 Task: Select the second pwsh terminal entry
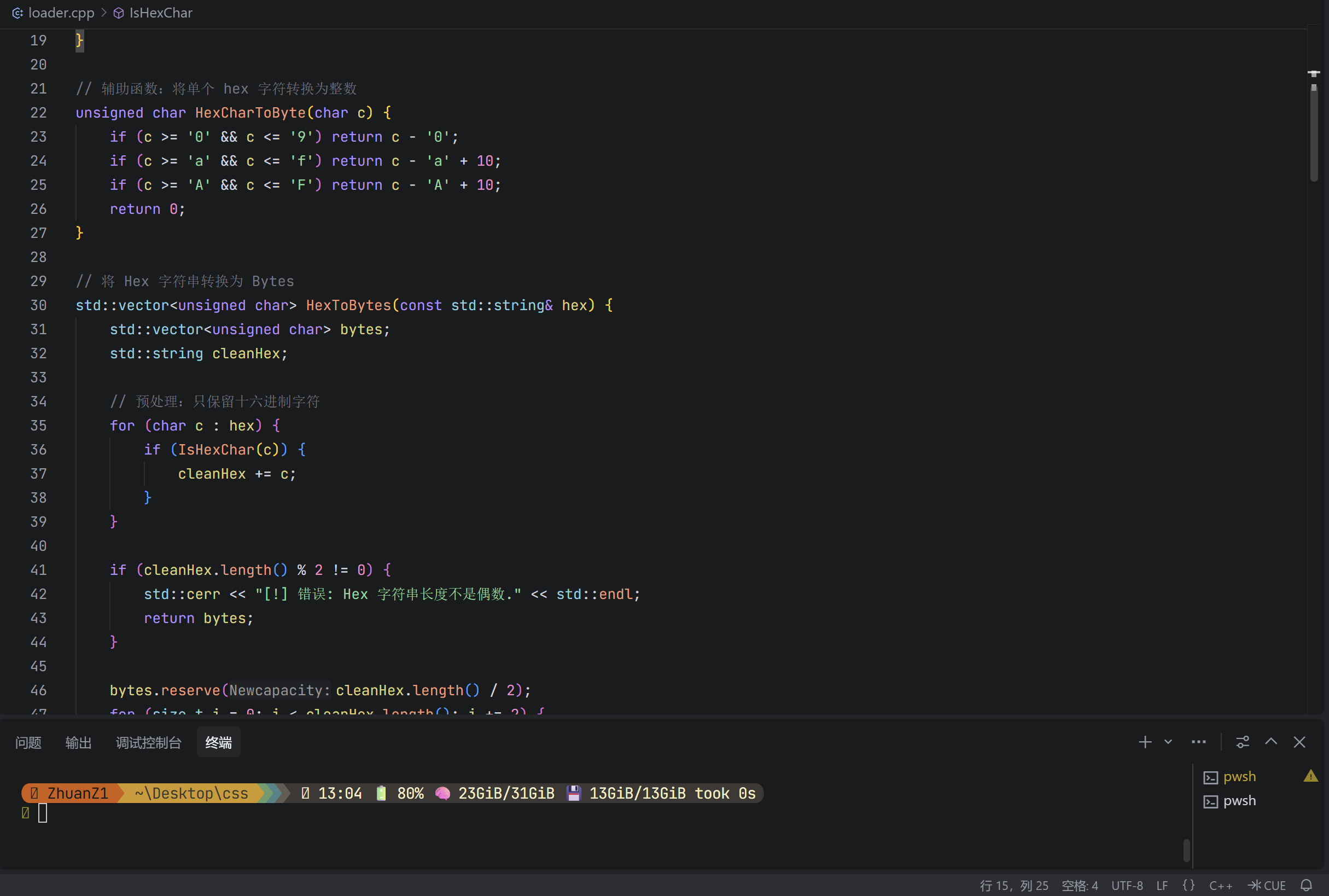[1239, 801]
